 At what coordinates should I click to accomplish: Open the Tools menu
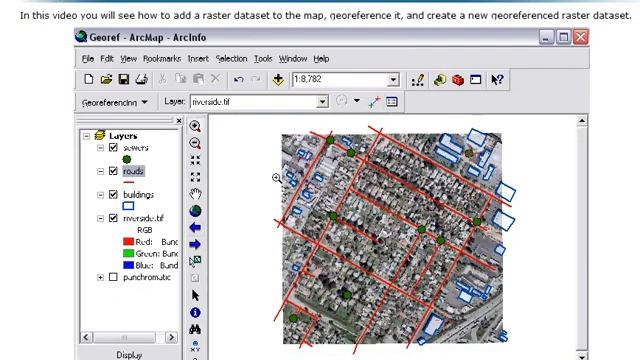263,59
